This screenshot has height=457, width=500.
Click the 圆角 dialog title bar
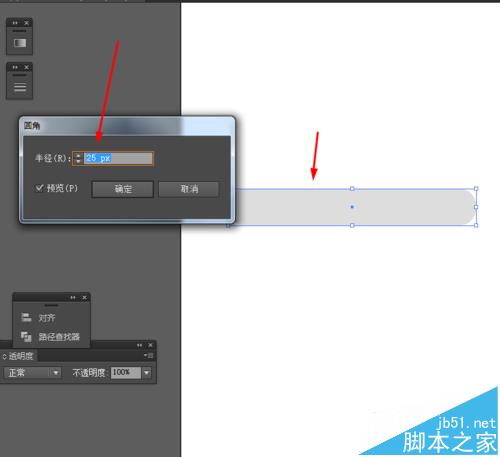(127, 126)
